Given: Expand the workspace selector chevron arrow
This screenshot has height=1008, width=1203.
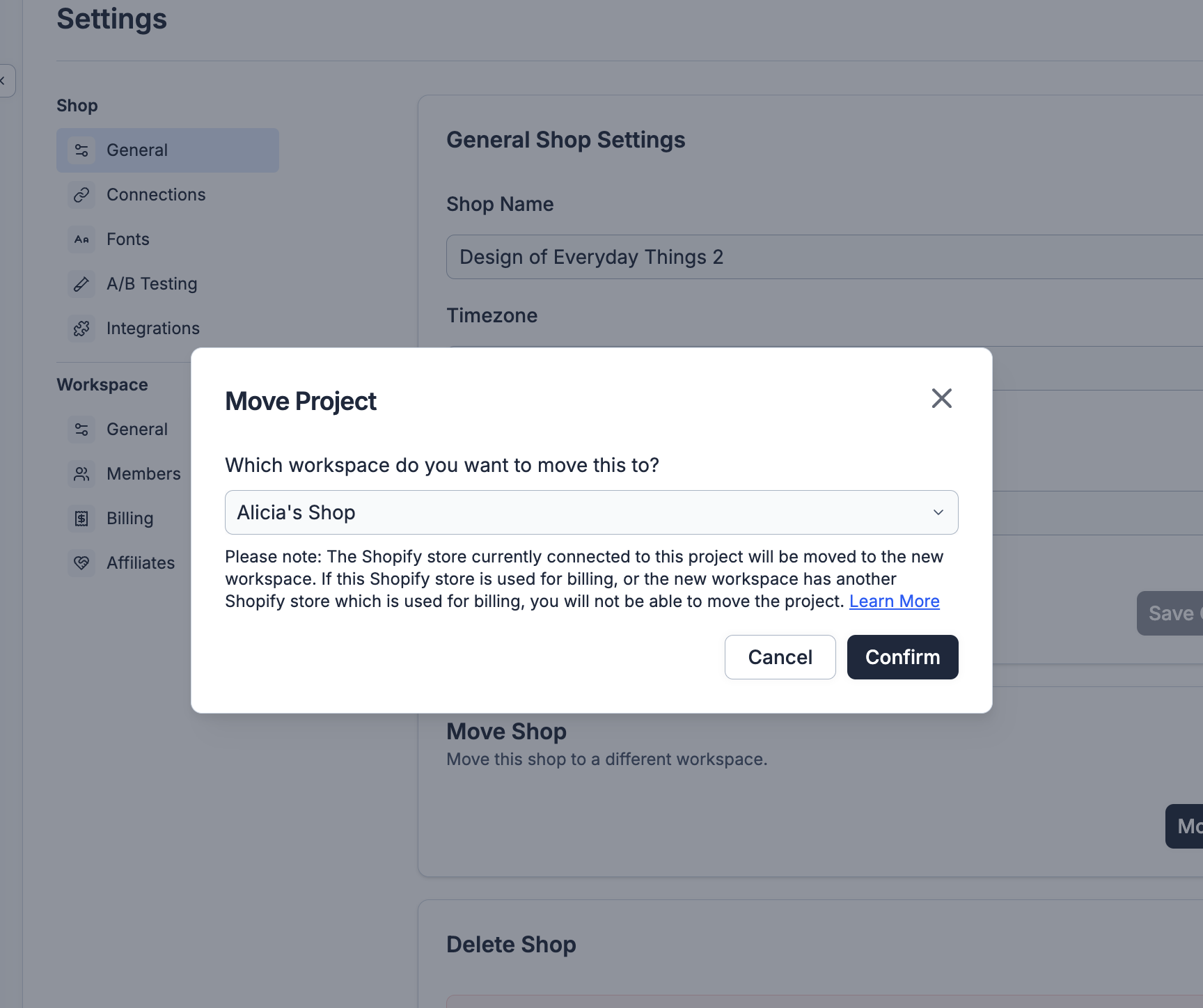Looking at the screenshot, I should [938, 512].
